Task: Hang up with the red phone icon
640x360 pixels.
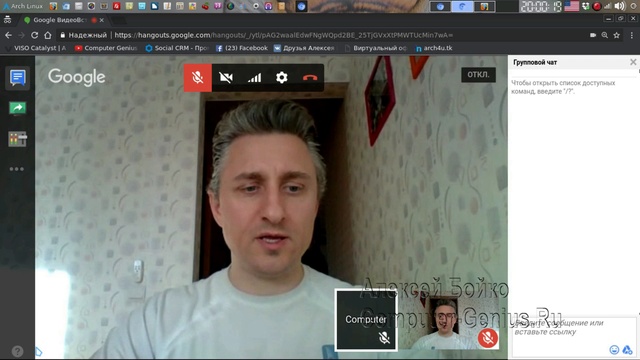Action: click(310, 78)
